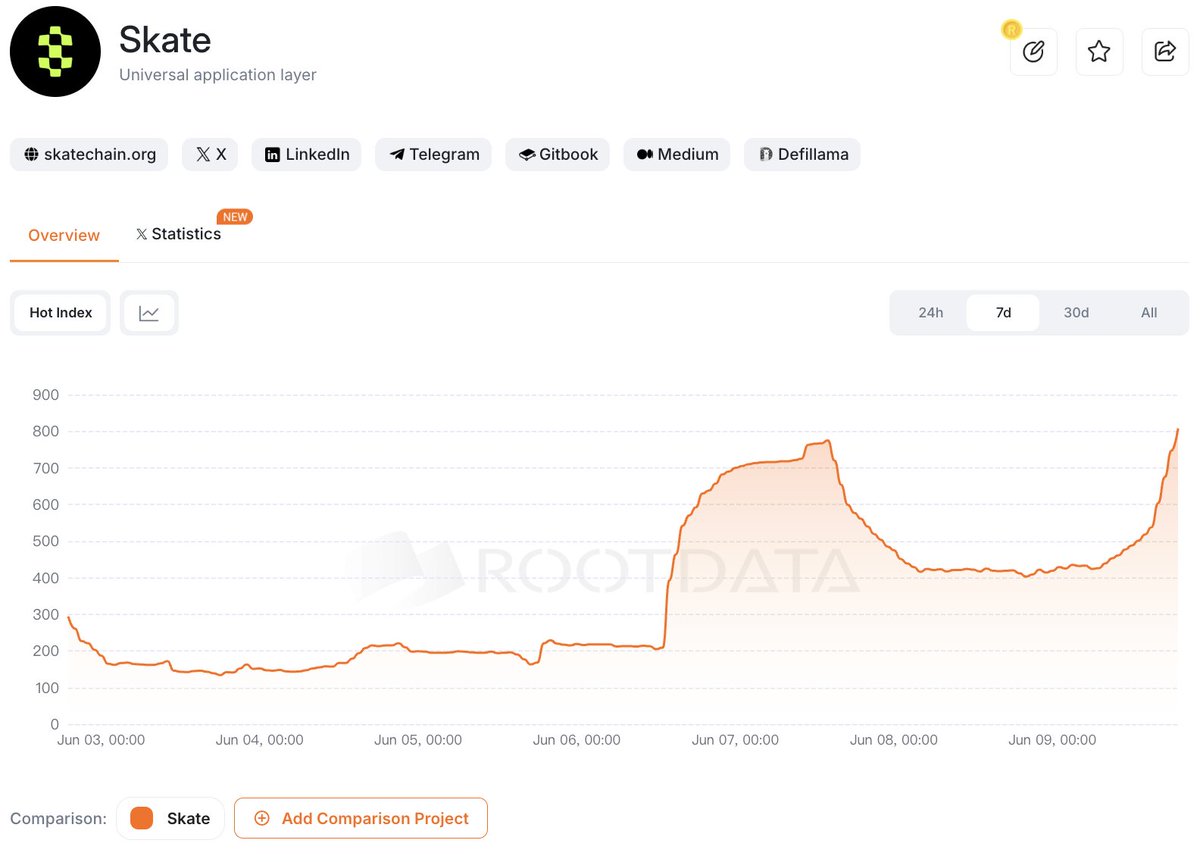Viewport: 1200px width, 862px height.
Task: Click the Jun 03, 00:00 axis label
Action: [x=101, y=740]
